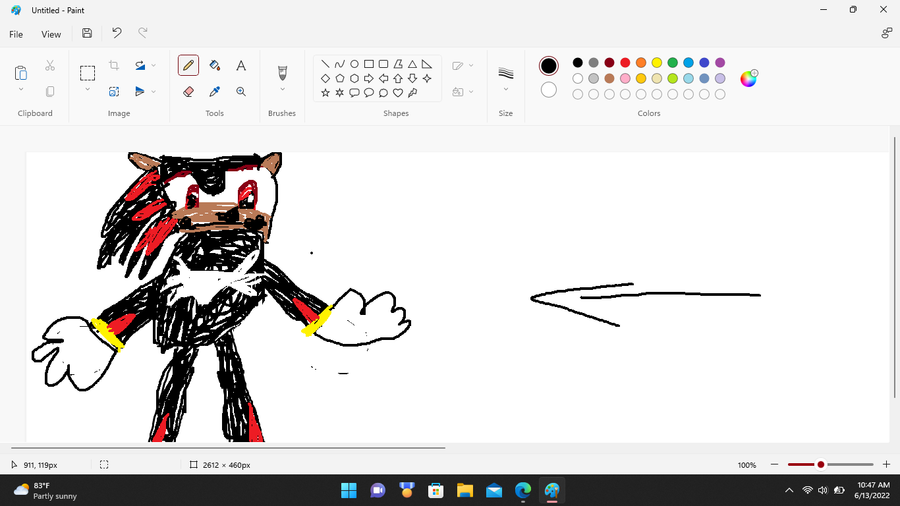Pick the green color swatch

(x=673, y=63)
